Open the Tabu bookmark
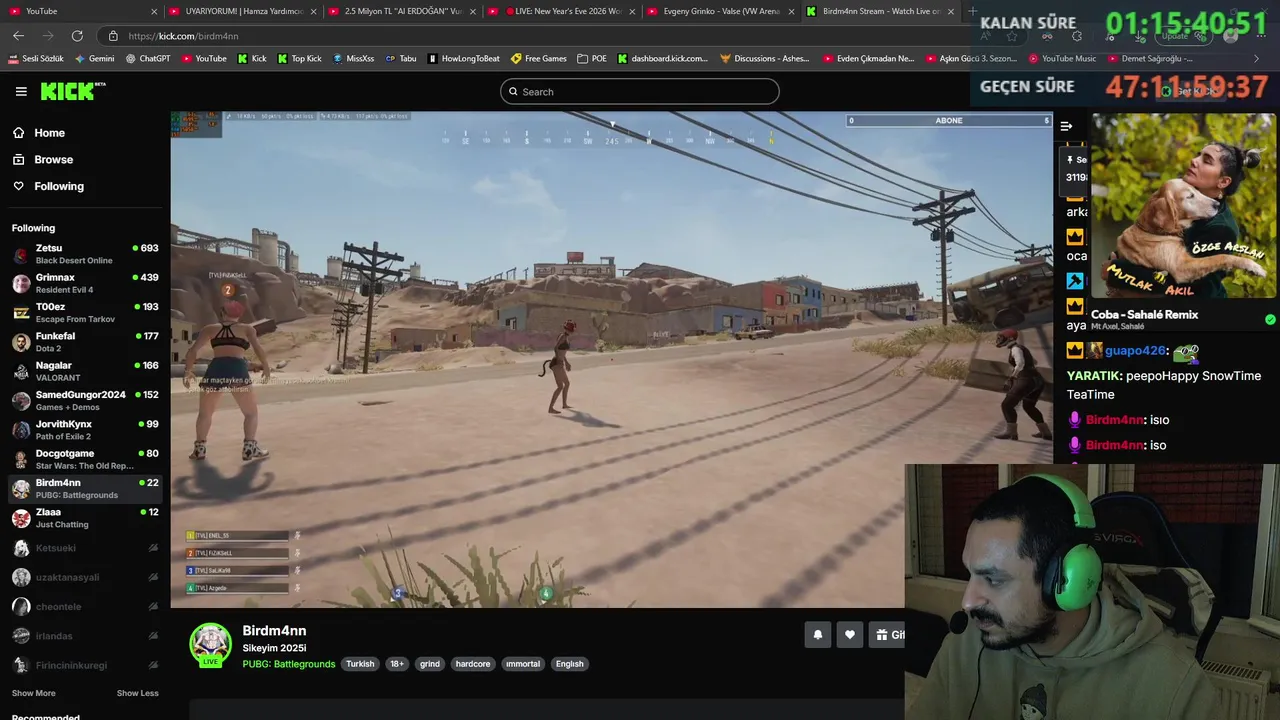 pyautogui.click(x=400, y=59)
